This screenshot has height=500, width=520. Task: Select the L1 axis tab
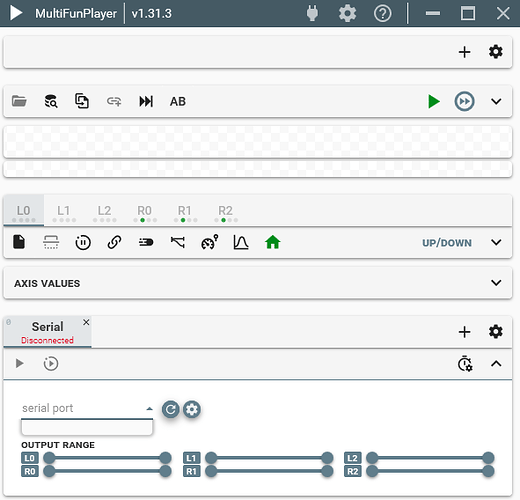pos(64,211)
